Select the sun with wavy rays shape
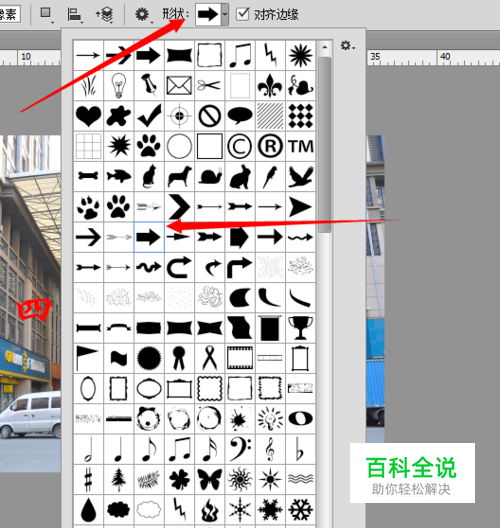 pos(240,480)
